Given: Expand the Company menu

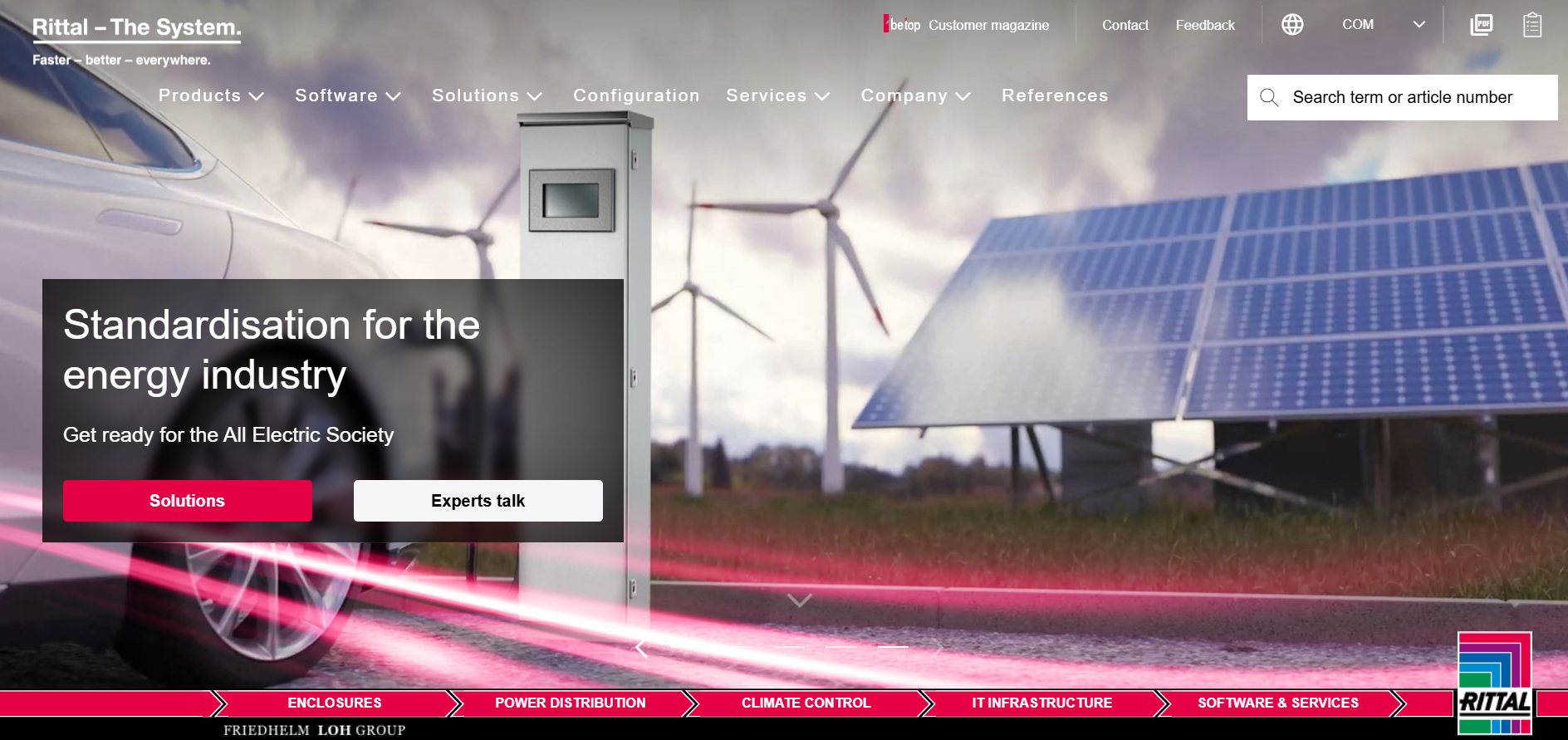Looking at the screenshot, I should [915, 96].
